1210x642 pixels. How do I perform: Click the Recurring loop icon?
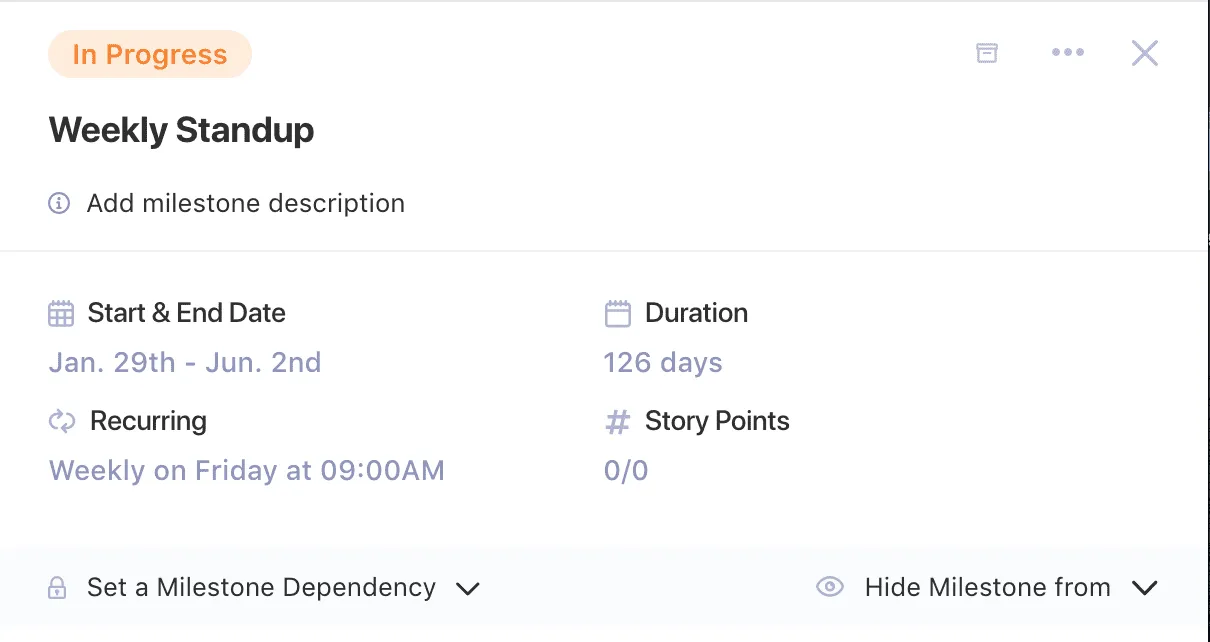click(60, 421)
